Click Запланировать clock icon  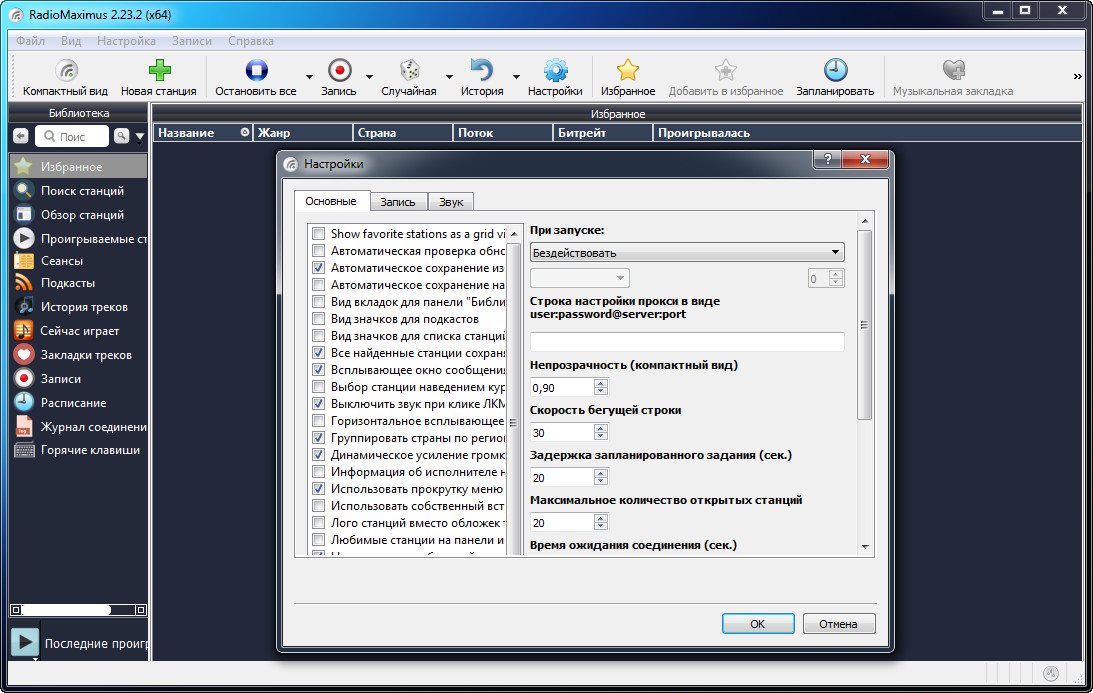pos(835,70)
